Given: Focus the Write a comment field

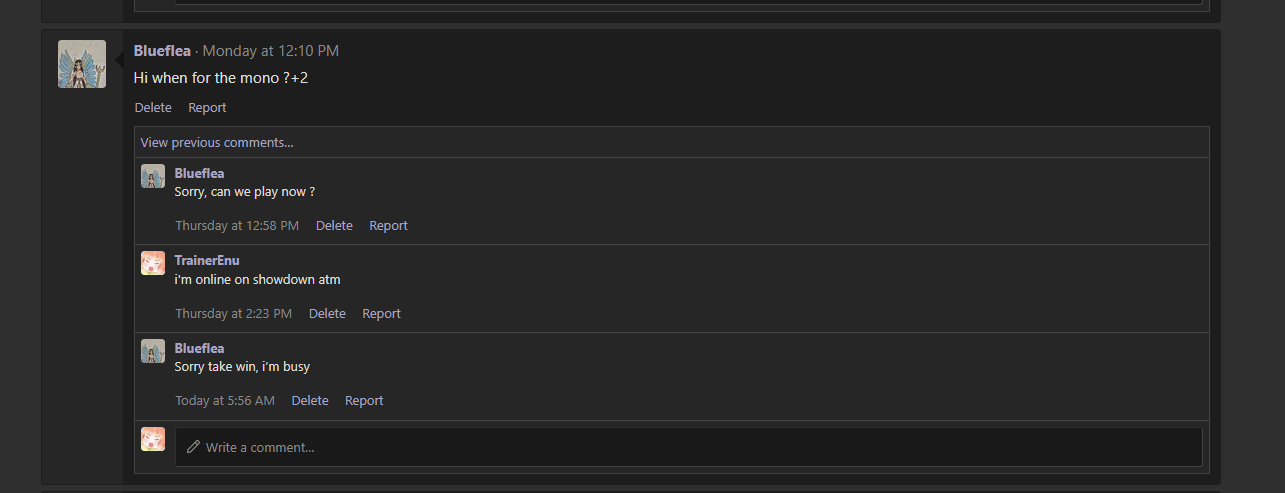Looking at the screenshot, I should point(688,447).
